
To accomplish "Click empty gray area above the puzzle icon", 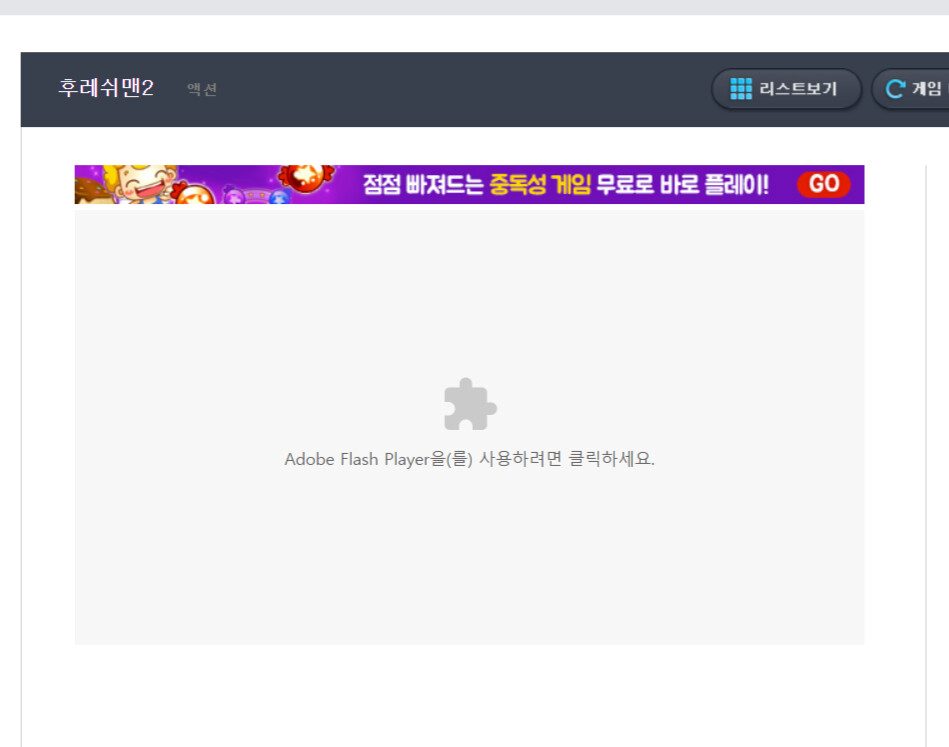I will [469, 290].
